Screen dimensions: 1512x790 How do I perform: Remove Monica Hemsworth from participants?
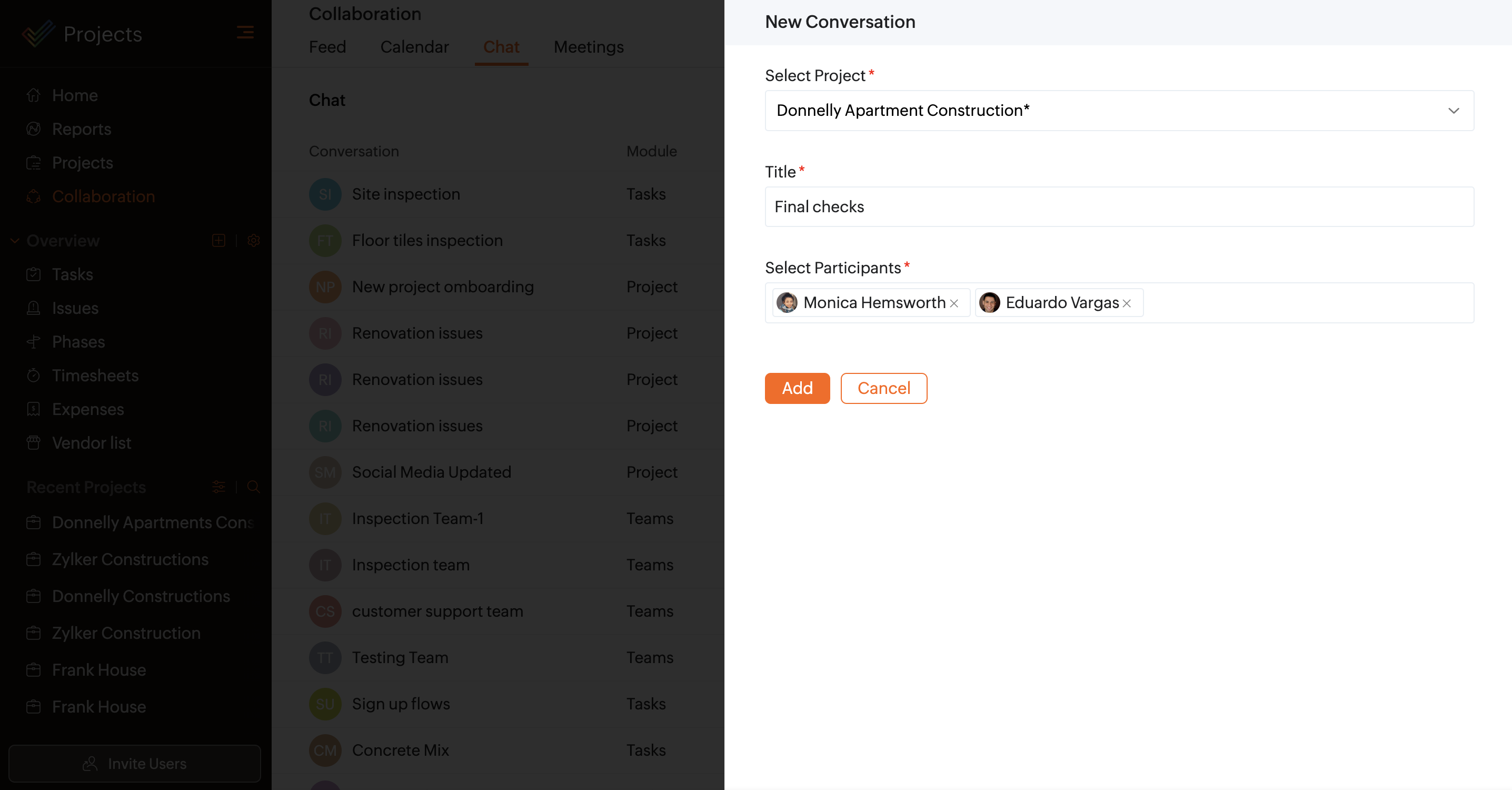click(x=954, y=303)
